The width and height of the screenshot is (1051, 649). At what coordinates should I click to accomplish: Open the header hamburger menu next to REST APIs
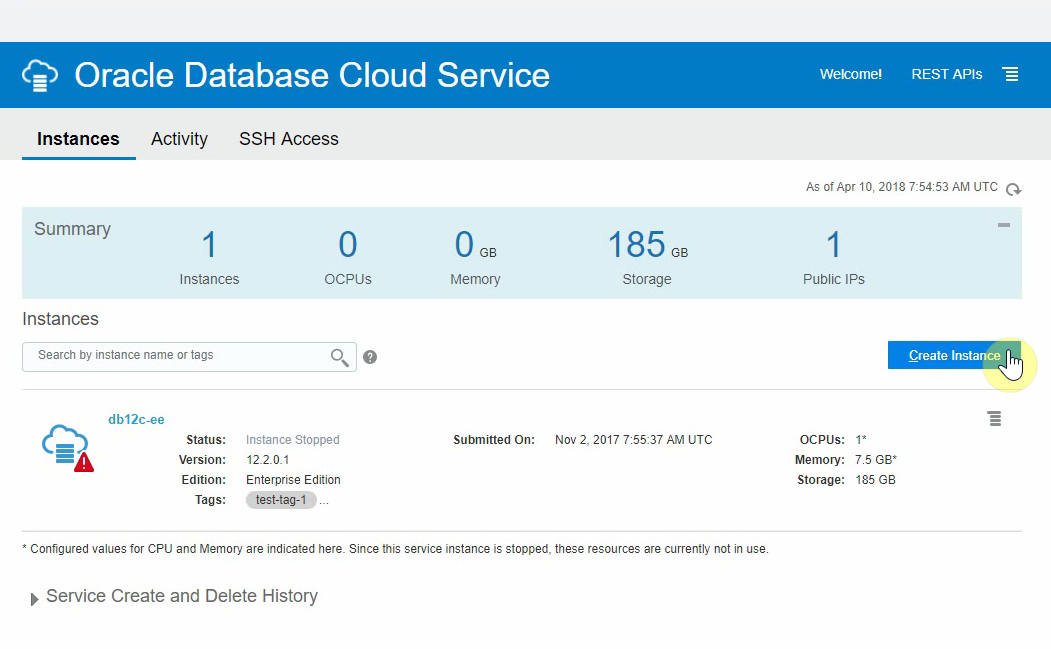coord(1011,74)
